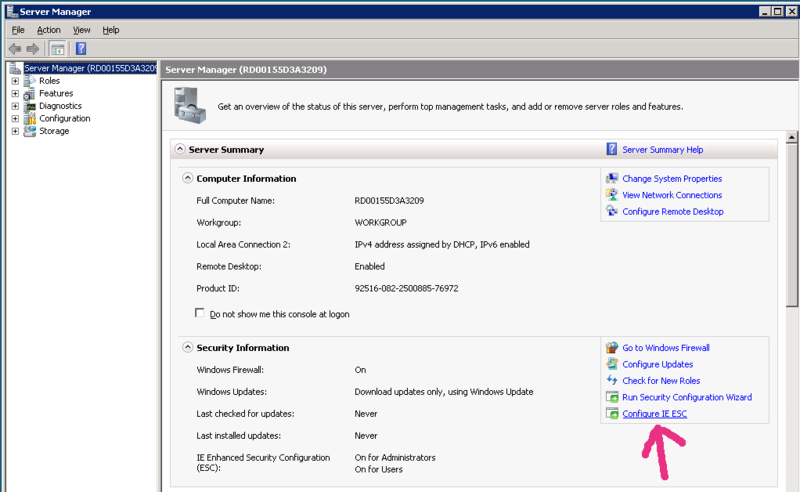Click the Storage node icon
800x492 pixels.
coord(30,131)
